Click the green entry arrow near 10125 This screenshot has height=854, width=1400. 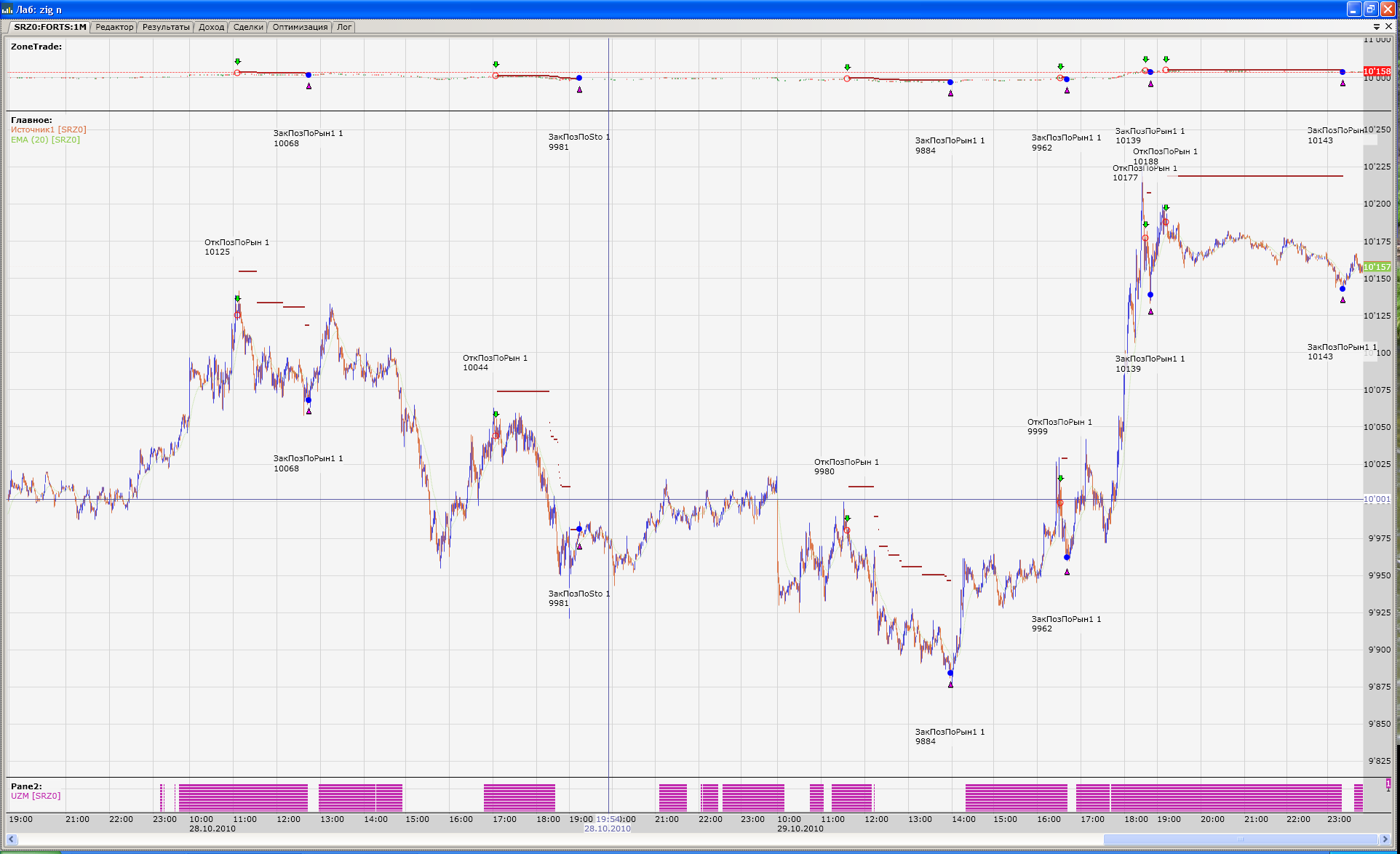point(237,298)
